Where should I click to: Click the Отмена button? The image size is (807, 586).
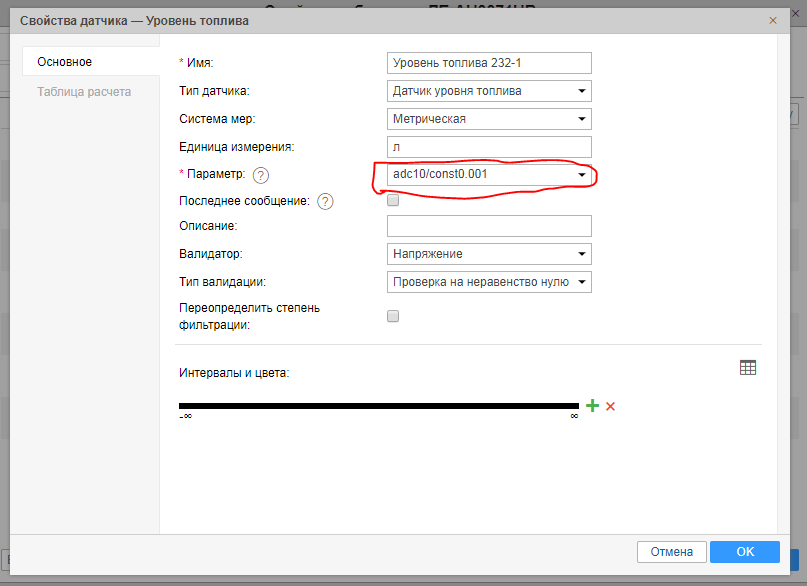(671, 552)
